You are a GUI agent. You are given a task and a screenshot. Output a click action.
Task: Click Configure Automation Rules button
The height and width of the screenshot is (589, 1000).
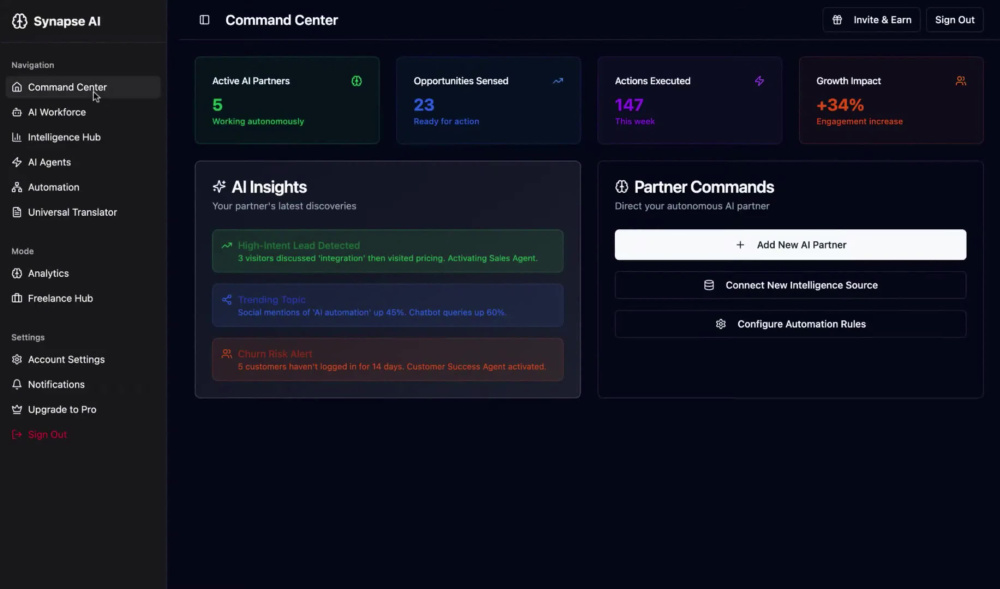(790, 324)
